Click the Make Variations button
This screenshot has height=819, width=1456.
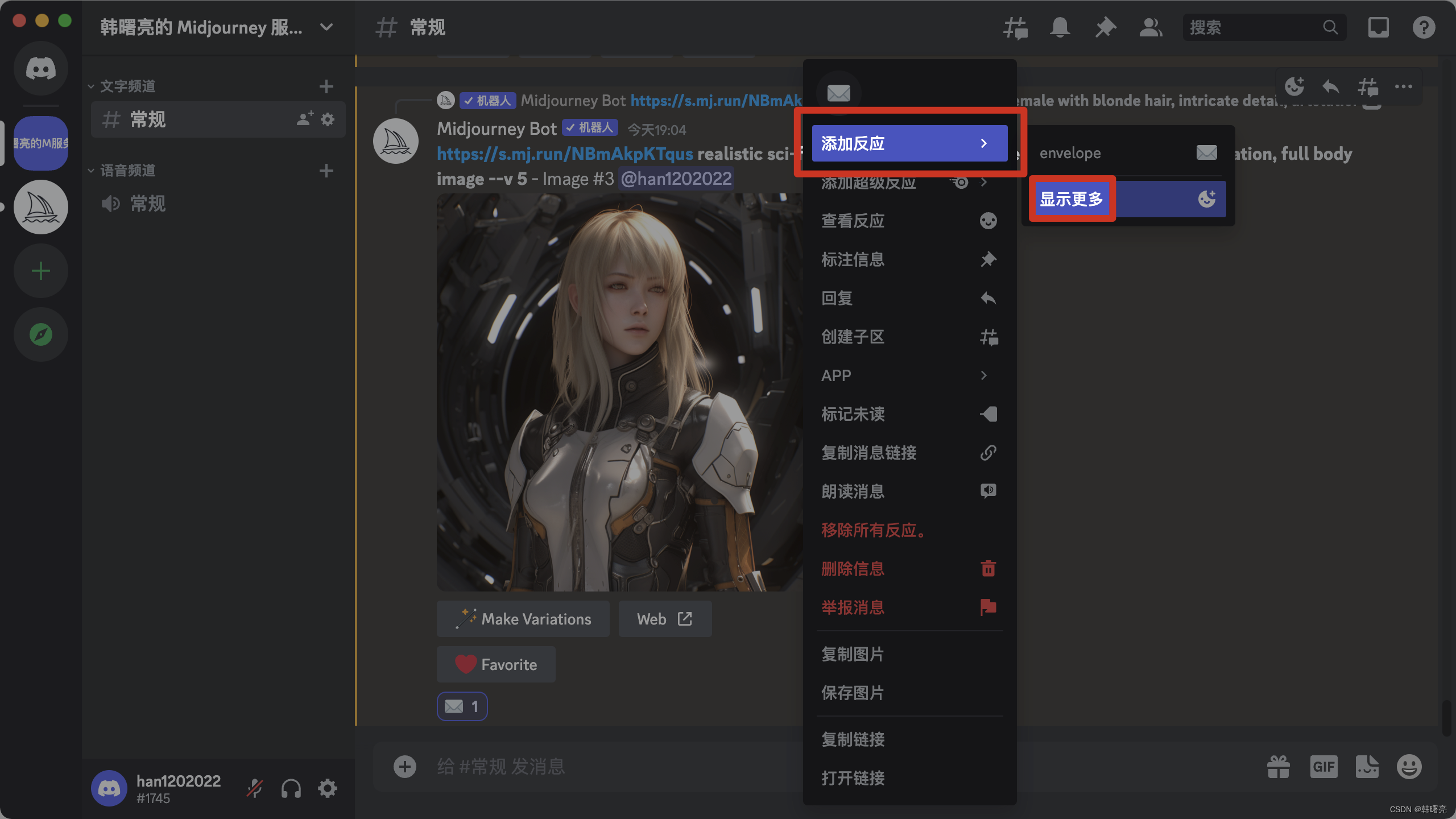click(523, 619)
